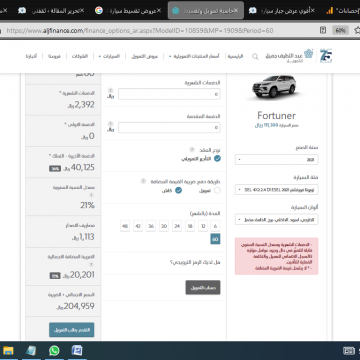This screenshot has width=360, height=360.
Task: Open the manufacturing year dropdown
Action: point(276,159)
